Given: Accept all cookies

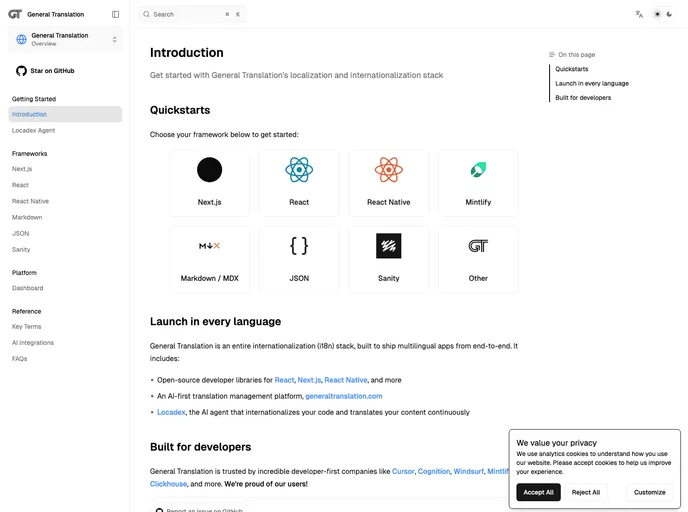Looking at the screenshot, I should (x=538, y=492).
